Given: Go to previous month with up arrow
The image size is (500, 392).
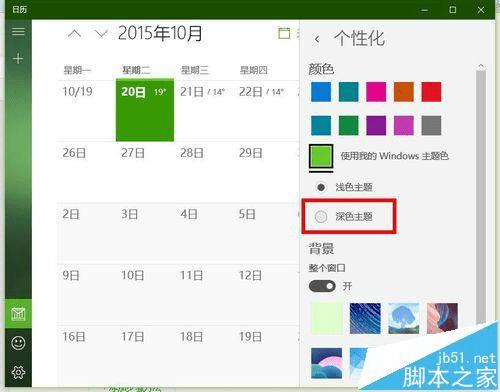Looking at the screenshot, I should point(74,33).
